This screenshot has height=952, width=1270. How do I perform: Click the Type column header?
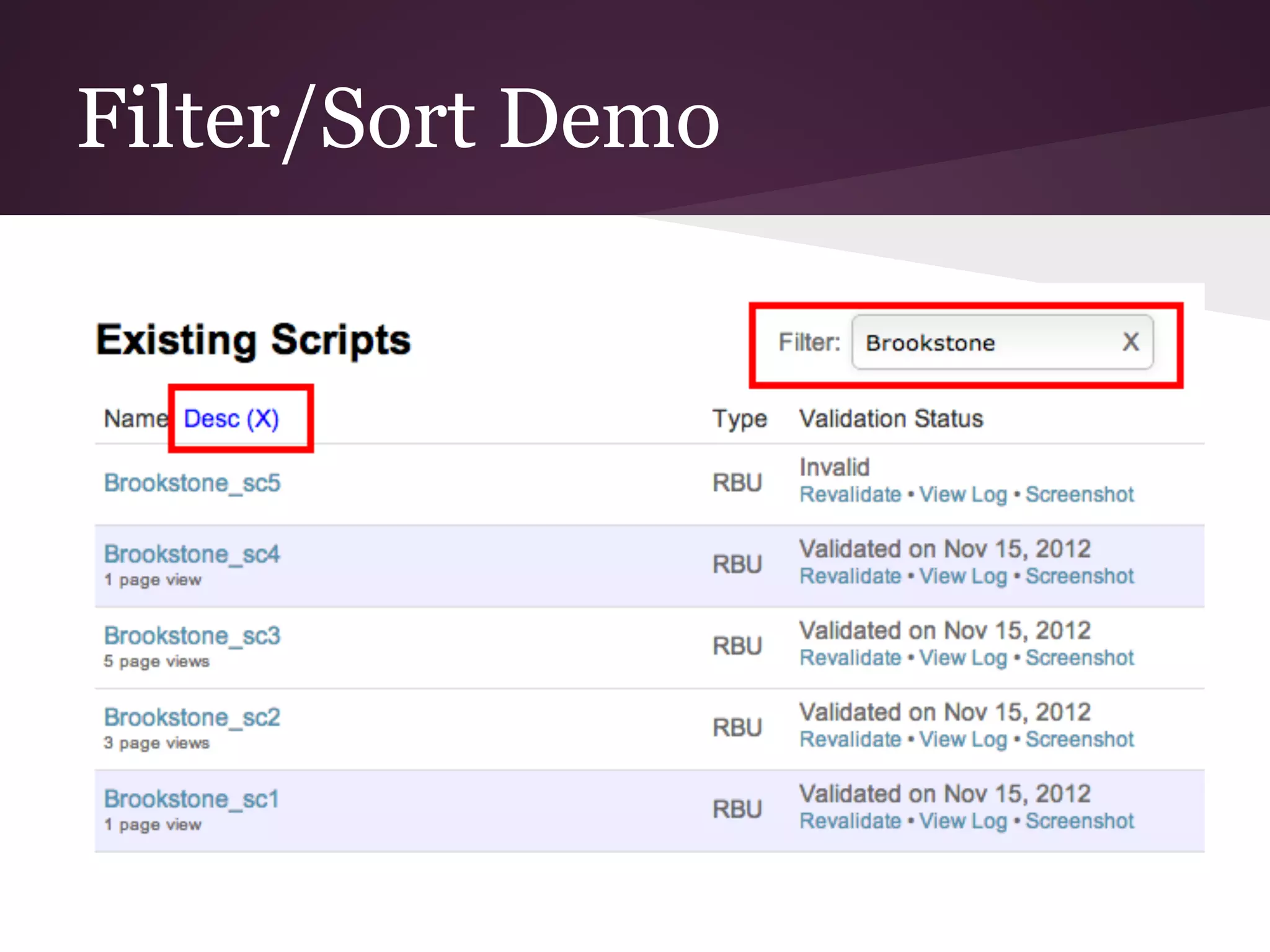click(739, 420)
